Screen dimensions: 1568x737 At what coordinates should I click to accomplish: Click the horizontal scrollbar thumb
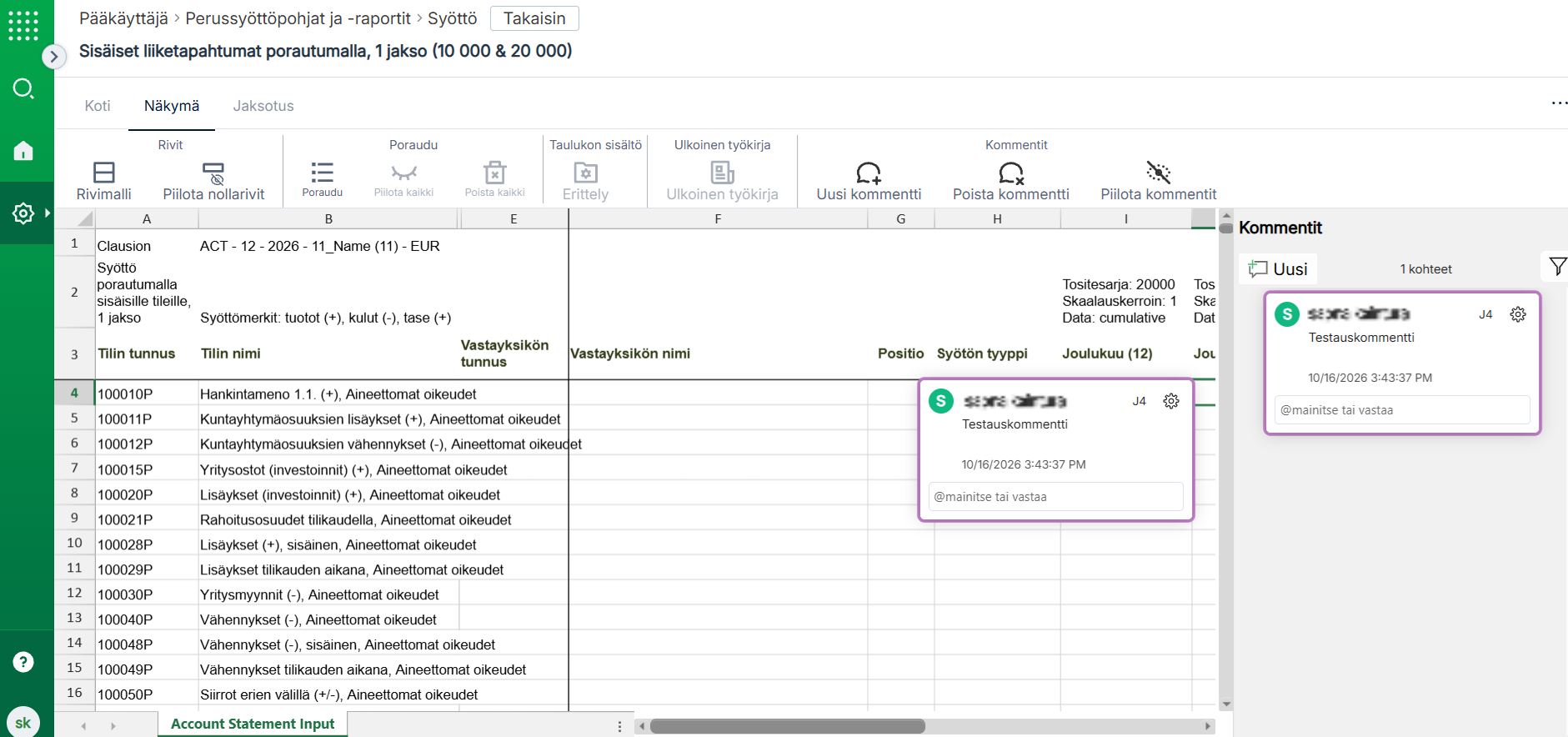[x=788, y=726]
